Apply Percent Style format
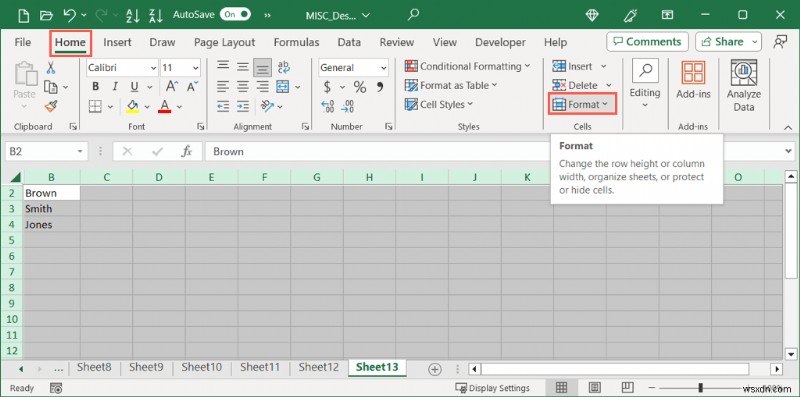 (360, 87)
